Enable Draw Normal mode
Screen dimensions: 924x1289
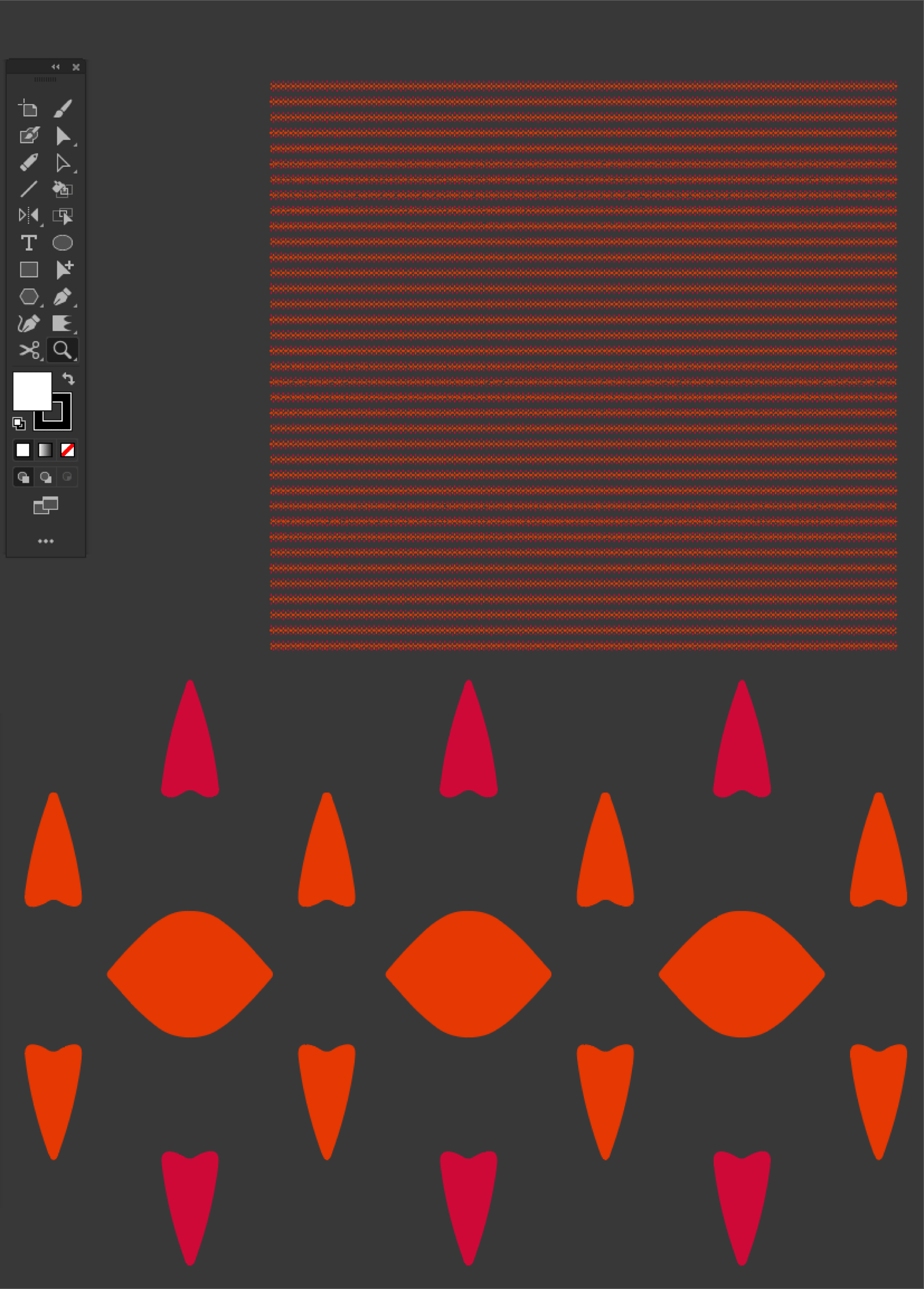[23, 477]
